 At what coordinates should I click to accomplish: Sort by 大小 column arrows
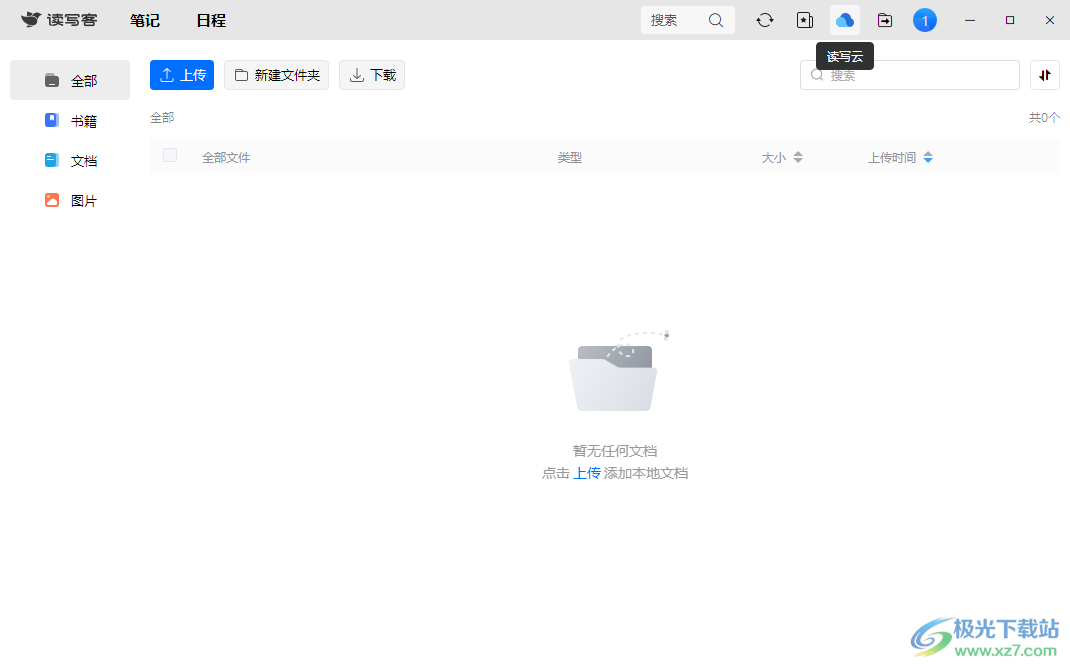click(x=798, y=158)
